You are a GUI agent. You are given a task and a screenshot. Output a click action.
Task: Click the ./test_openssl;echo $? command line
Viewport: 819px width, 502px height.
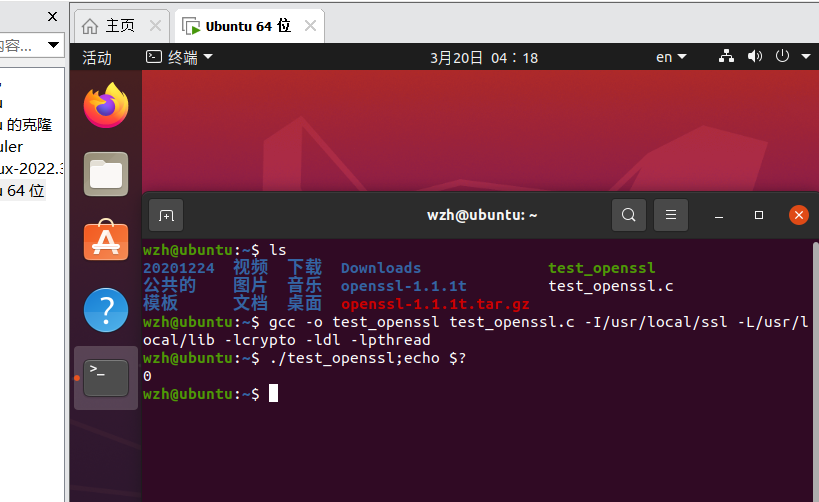coord(368,358)
